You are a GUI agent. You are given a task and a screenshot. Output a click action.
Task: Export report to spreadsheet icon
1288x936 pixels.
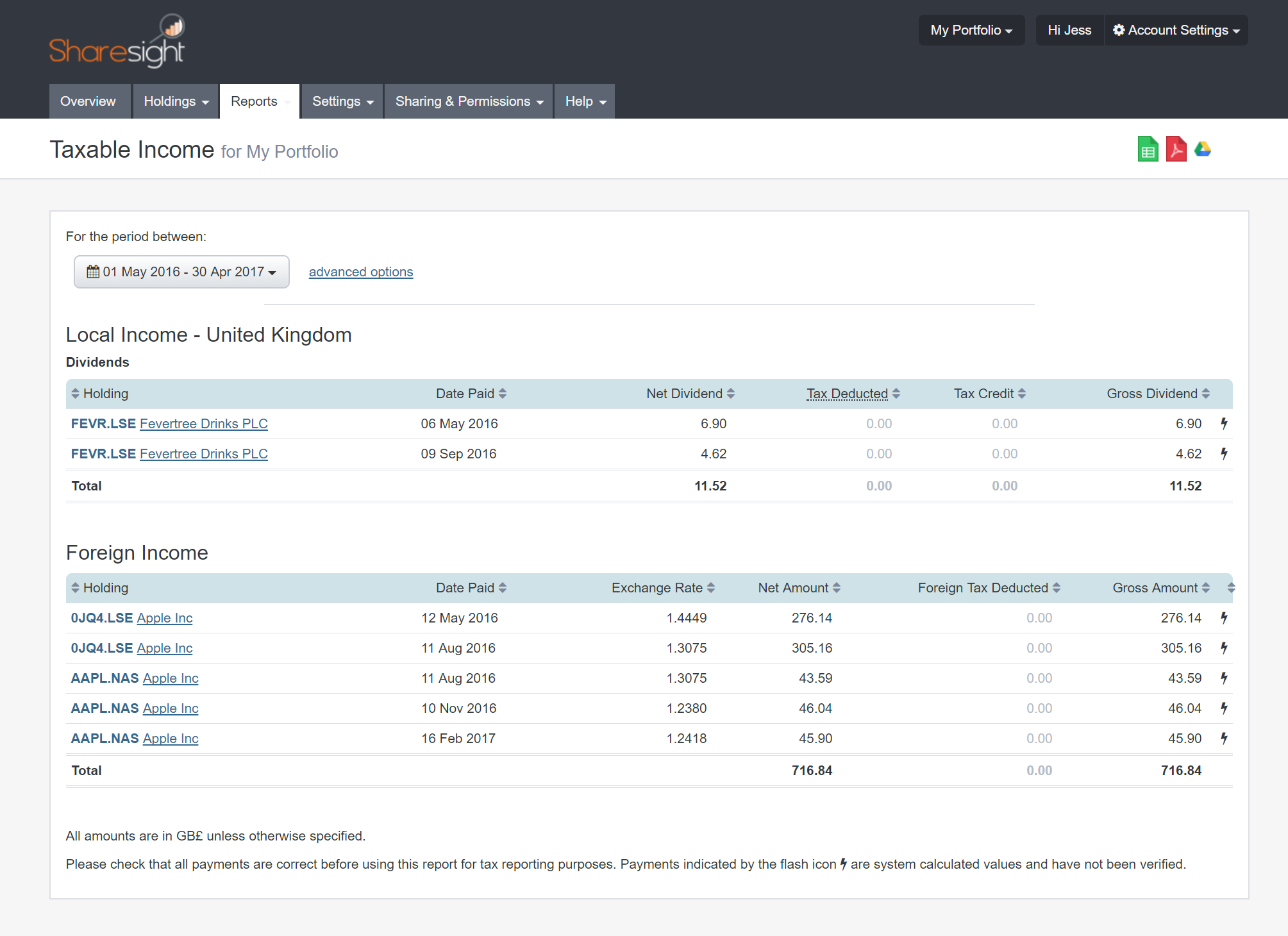(1148, 149)
